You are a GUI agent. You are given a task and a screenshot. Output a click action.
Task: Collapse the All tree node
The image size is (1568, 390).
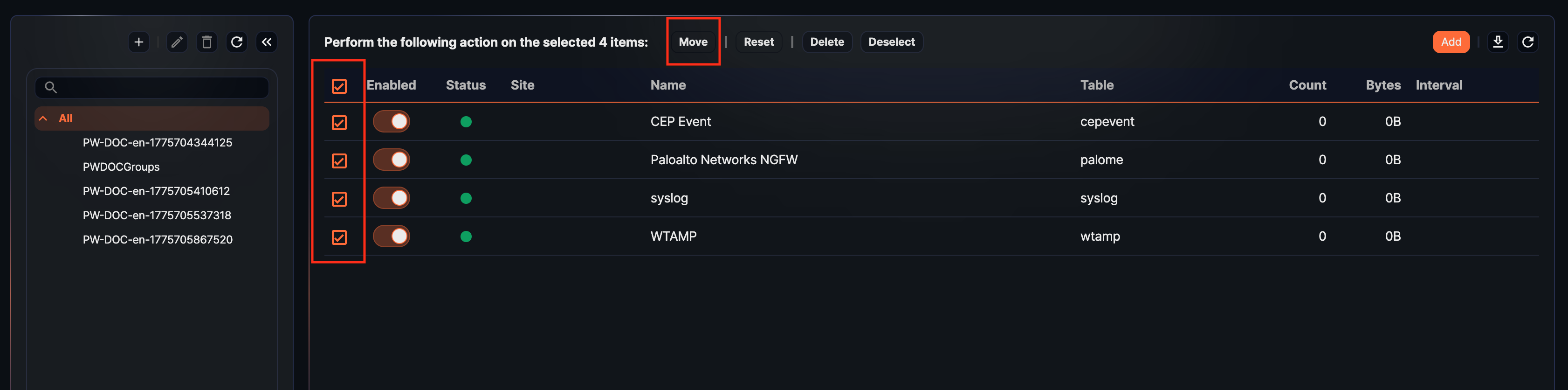[x=42, y=118]
